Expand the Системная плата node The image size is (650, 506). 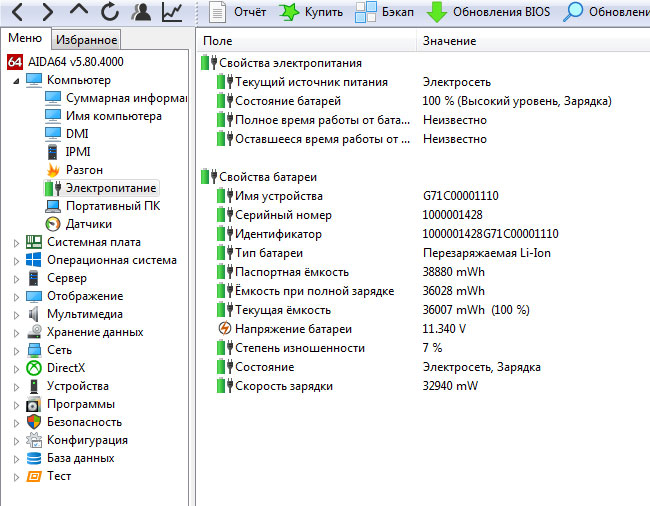pos(16,243)
